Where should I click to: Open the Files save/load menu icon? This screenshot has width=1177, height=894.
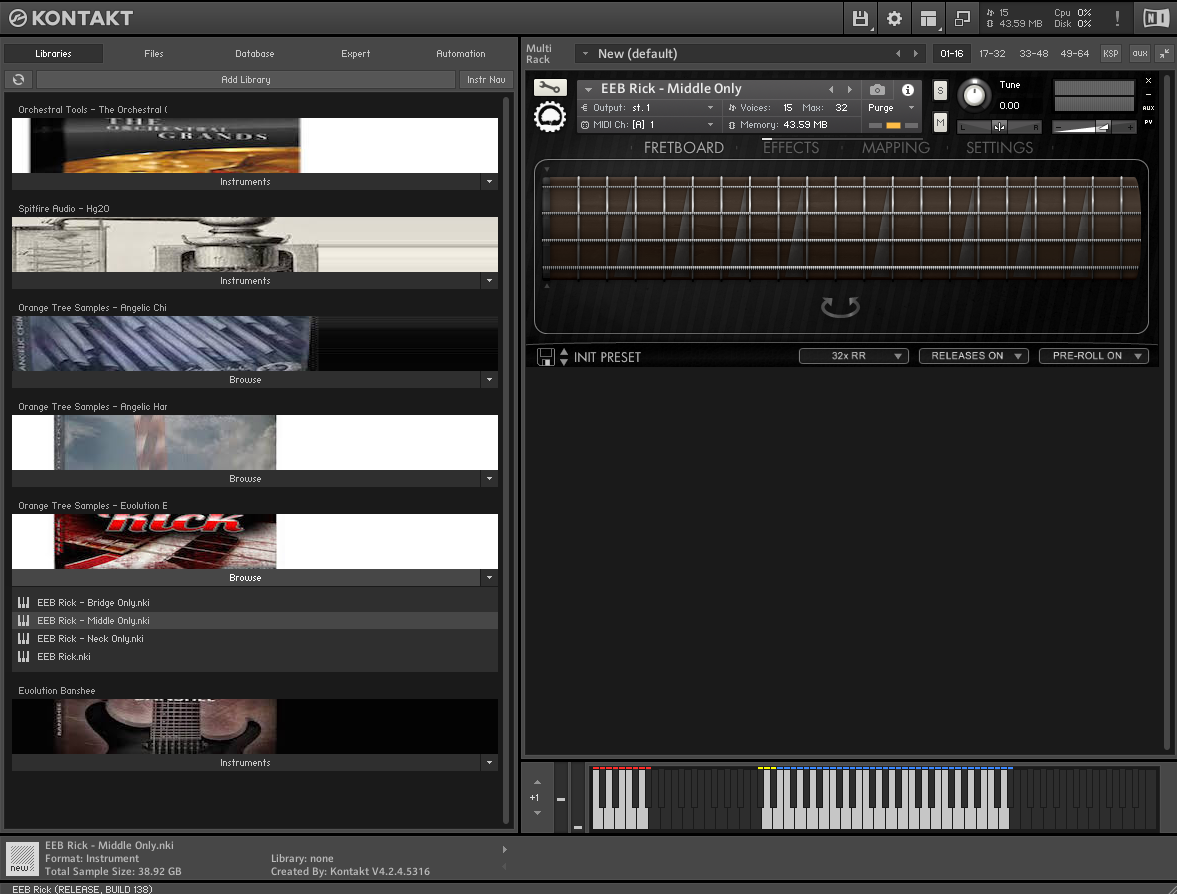coord(860,18)
